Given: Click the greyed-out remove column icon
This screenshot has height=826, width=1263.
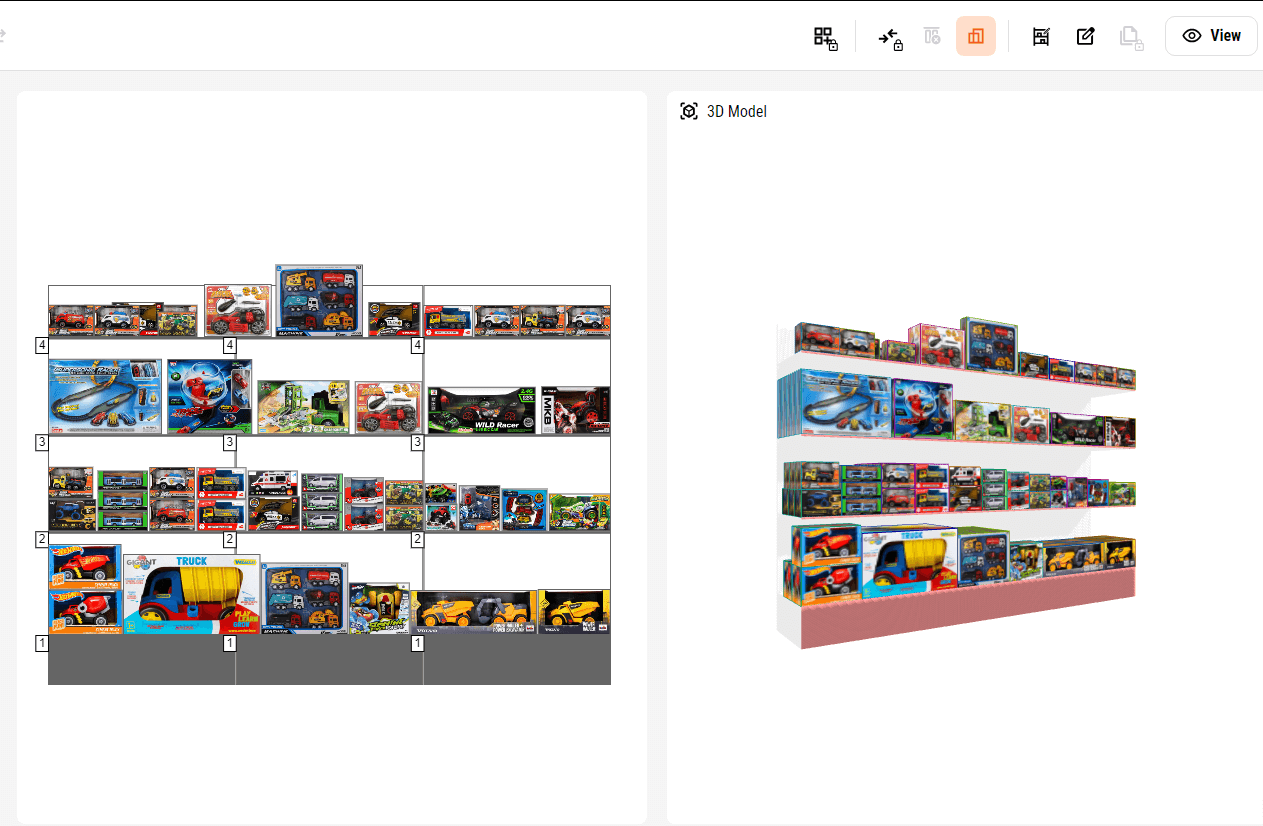Looking at the screenshot, I should tap(932, 37).
